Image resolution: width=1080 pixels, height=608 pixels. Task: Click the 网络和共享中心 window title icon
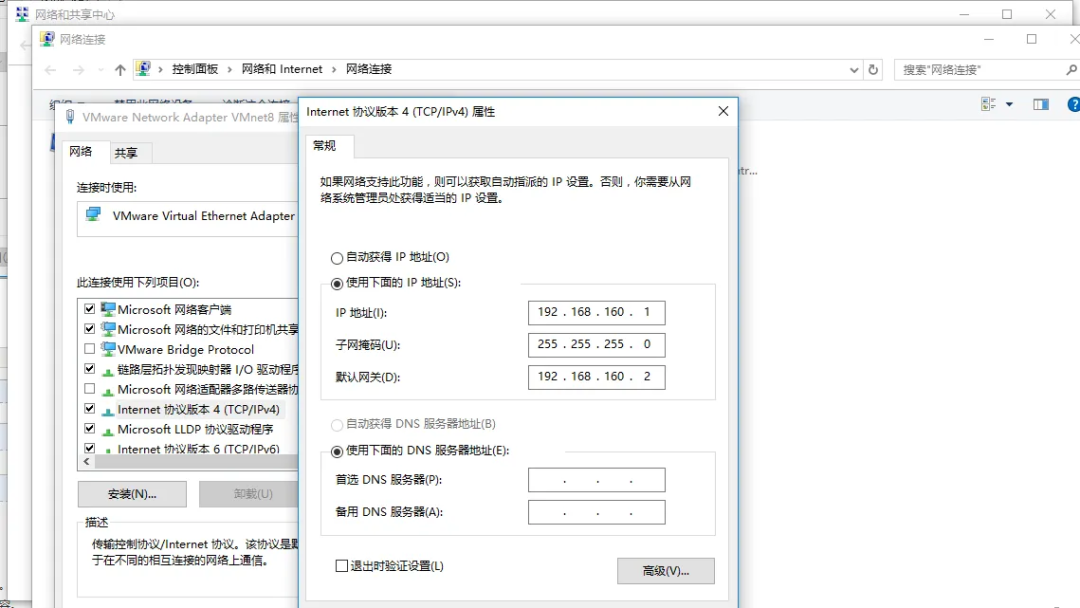pyautogui.click(x=22, y=14)
